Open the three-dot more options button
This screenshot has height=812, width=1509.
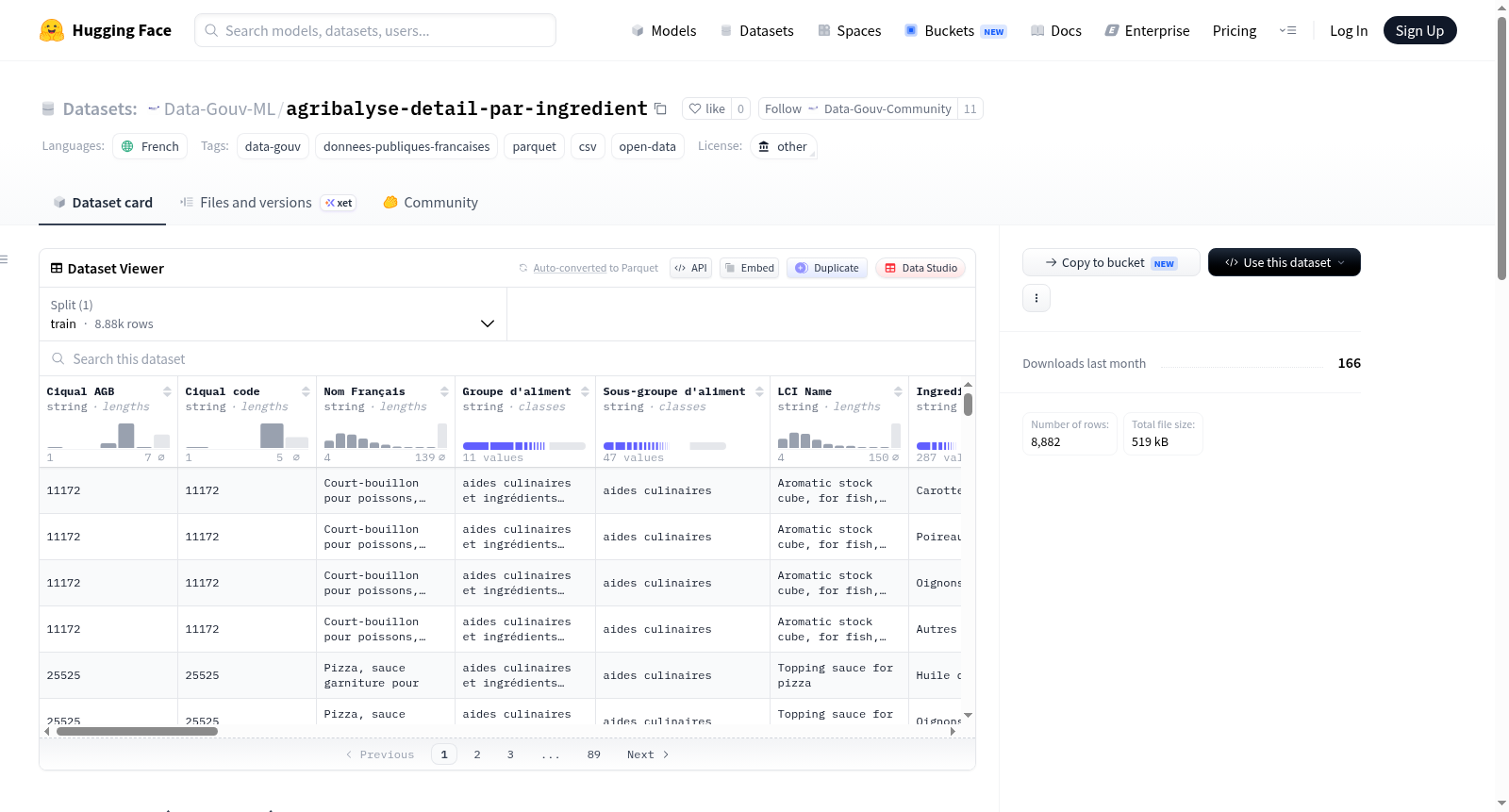[x=1036, y=298]
